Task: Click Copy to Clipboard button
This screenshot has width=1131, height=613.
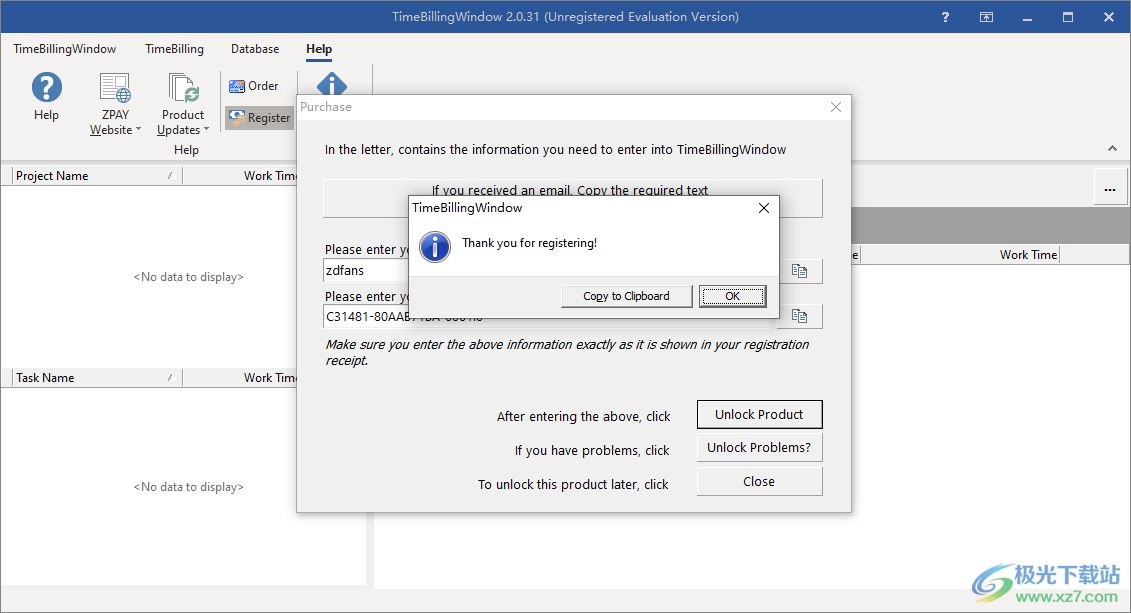Action: click(626, 296)
